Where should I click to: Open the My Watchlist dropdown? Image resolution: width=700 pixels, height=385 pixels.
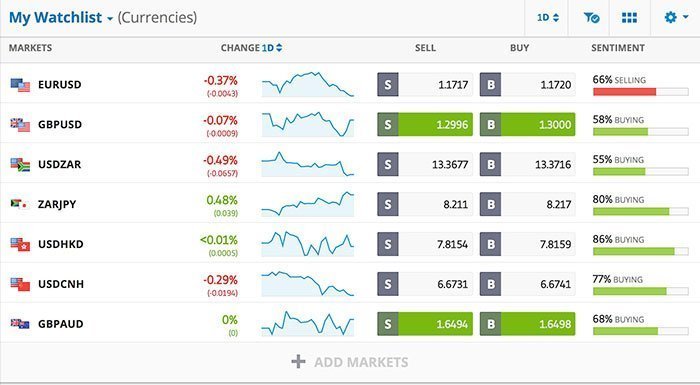(61, 17)
